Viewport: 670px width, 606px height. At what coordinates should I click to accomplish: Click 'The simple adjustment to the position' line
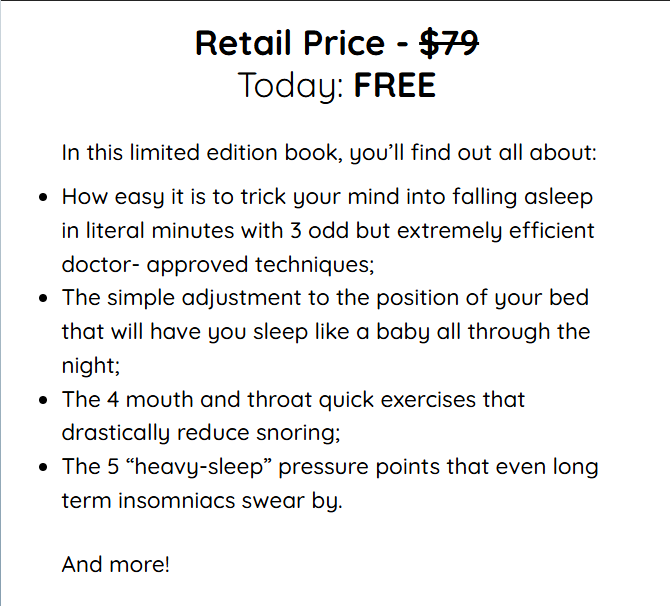[325, 298]
